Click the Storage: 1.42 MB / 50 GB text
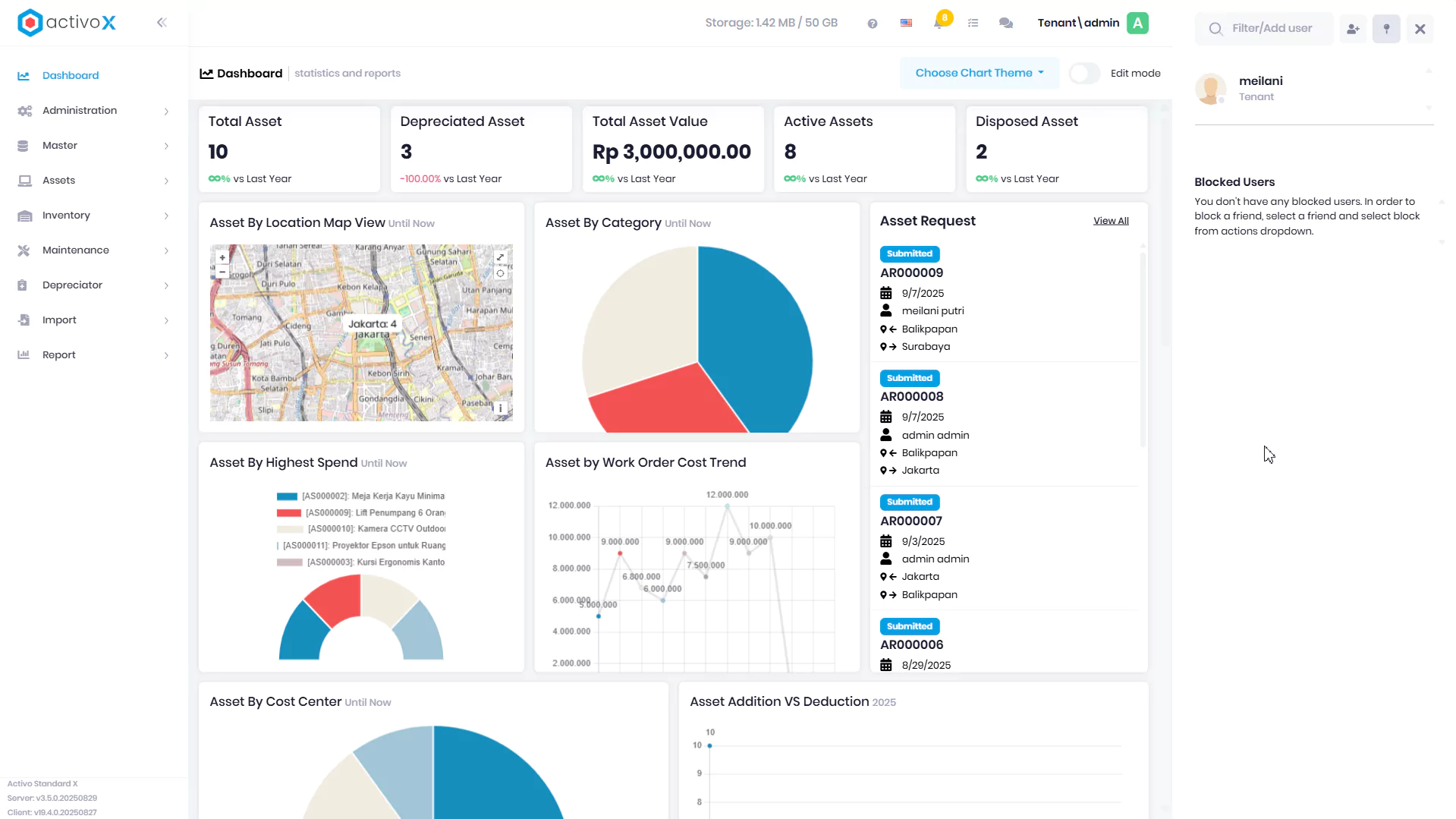 (772, 23)
